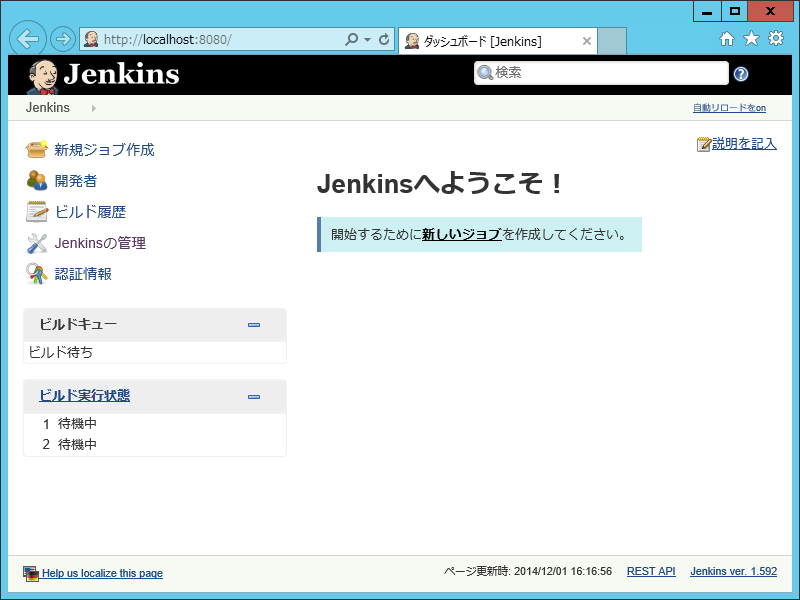Viewport: 800px width, 600px height.
Task: Close the browser window
Action: click(x=770, y=11)
